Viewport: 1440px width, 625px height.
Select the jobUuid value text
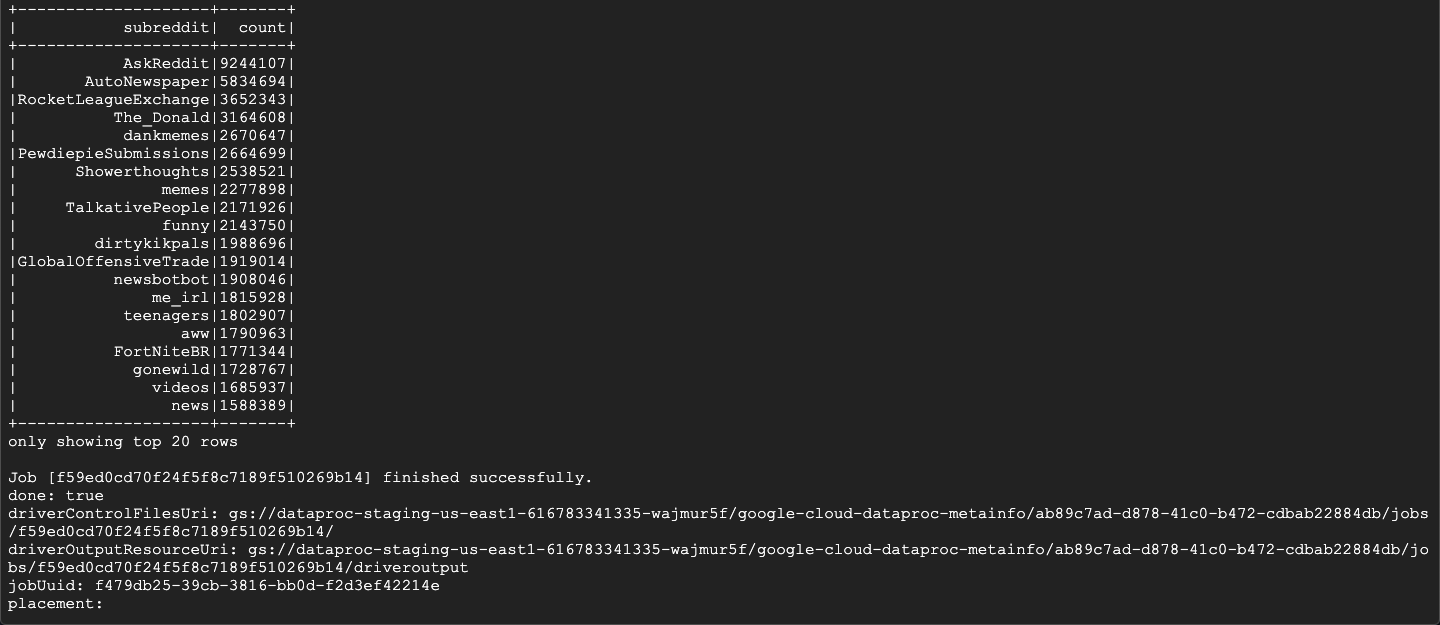click(x=267, y=585)
